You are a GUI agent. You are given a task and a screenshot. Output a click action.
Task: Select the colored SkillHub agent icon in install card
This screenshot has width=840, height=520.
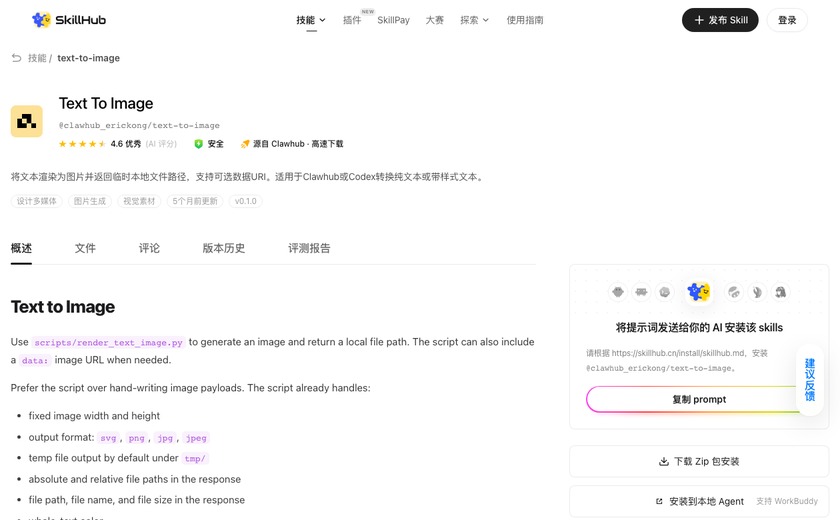[699, 292]
